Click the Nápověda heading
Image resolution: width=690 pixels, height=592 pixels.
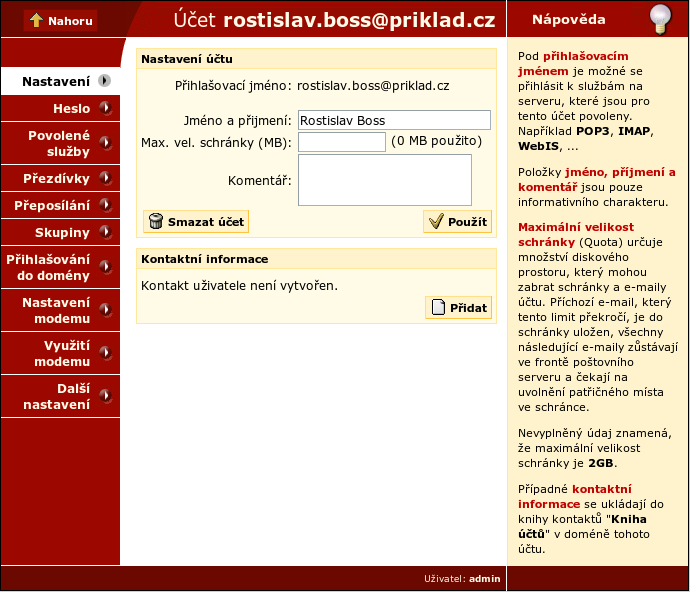[569, 19]
